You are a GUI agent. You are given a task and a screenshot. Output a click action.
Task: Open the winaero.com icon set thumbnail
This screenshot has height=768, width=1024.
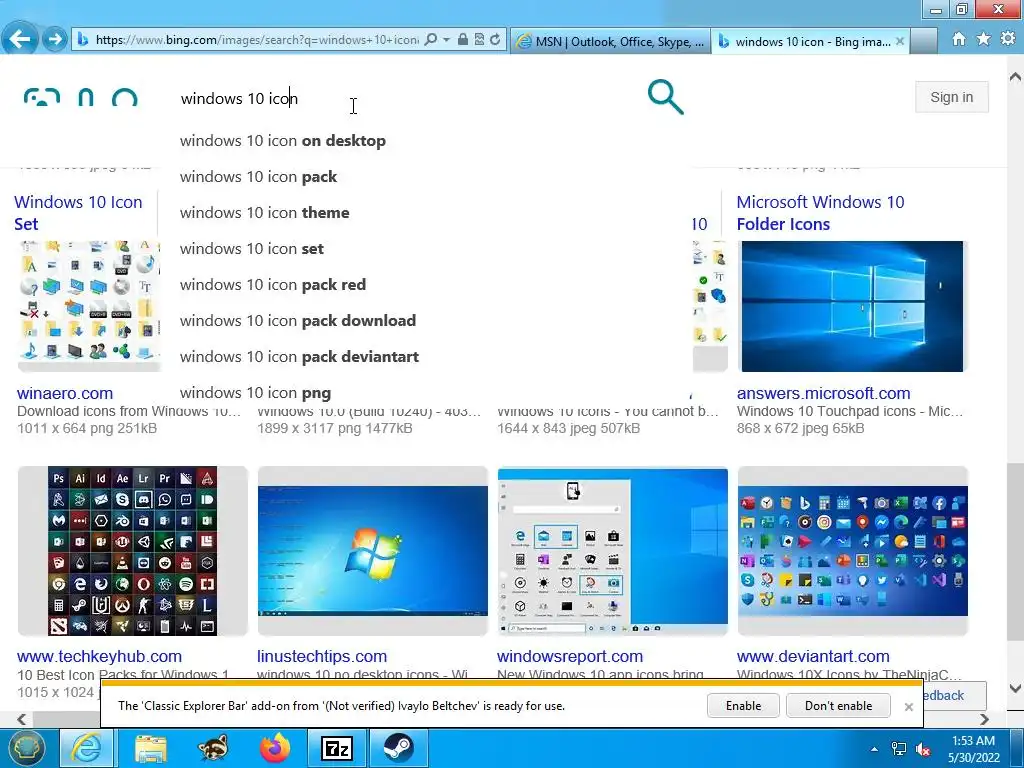pyautogui.click(x=89, y=306)
